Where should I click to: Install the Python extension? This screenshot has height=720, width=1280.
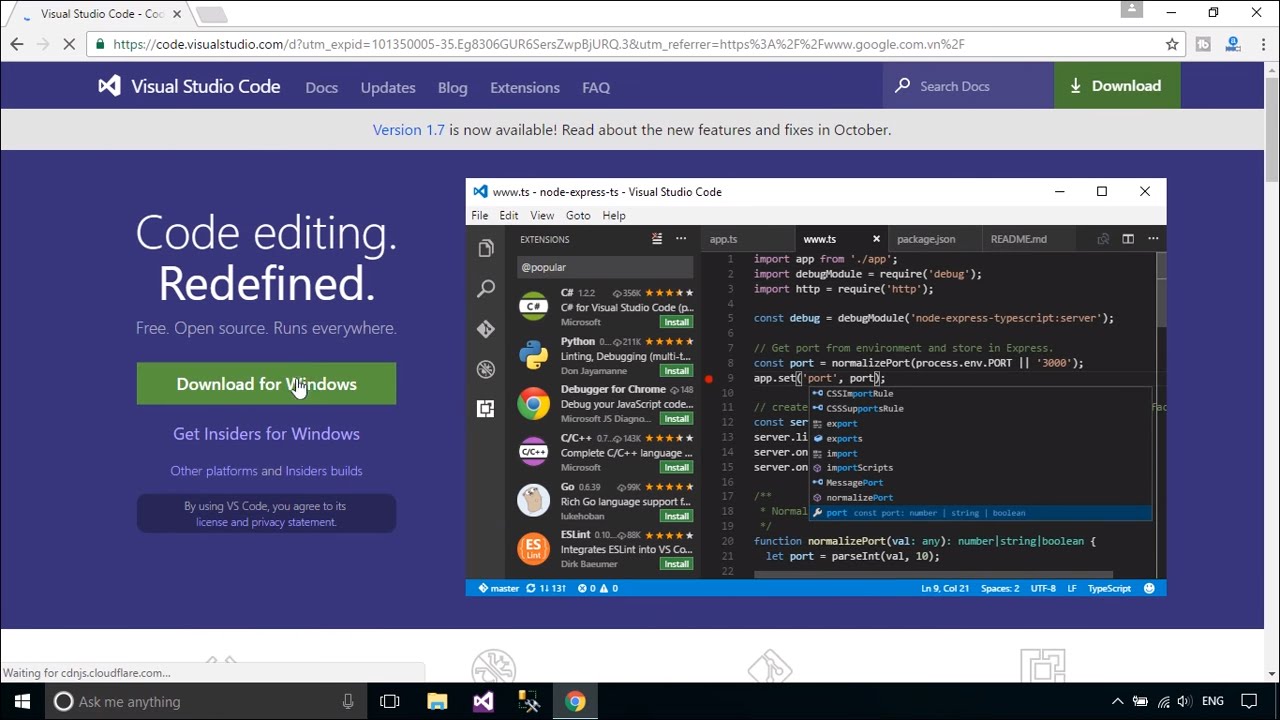pos(677,370)
